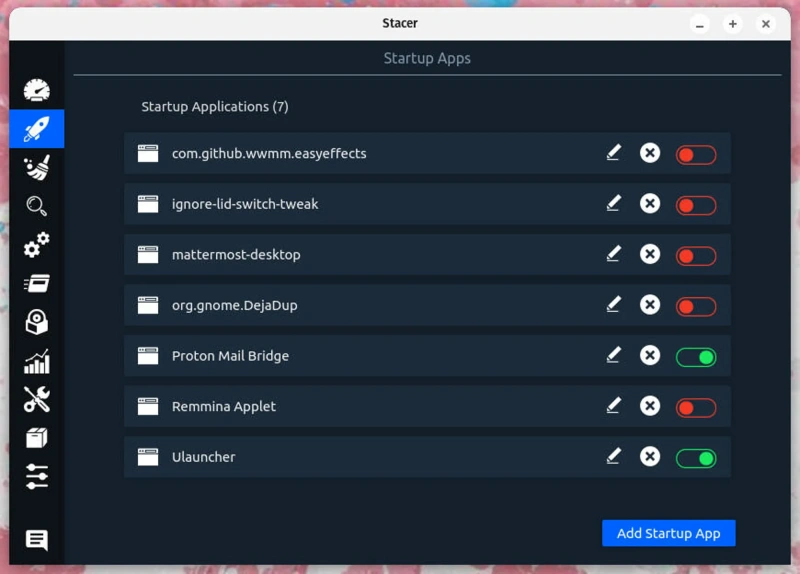800x574 pixels.
Task: Open the Dashboard speedometer sidebar icon
Action: pos(37,90)
